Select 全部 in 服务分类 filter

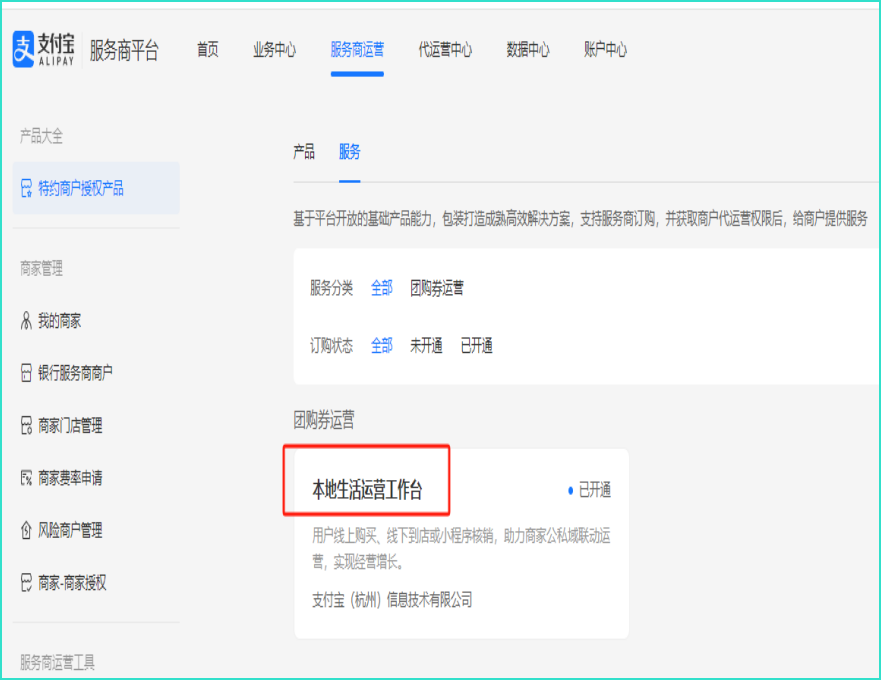pos(382,288)
